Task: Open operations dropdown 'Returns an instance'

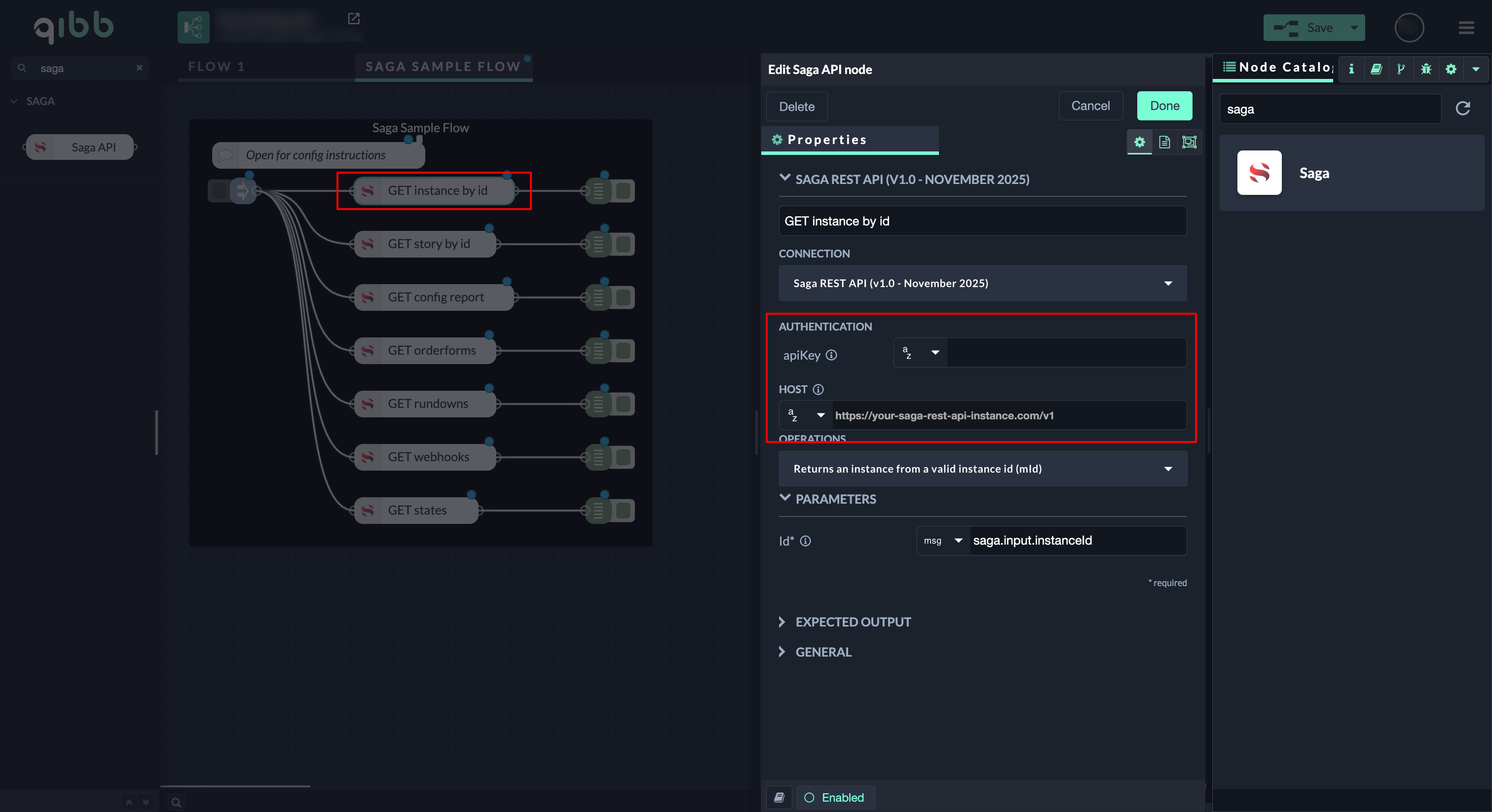Action: 982,469
